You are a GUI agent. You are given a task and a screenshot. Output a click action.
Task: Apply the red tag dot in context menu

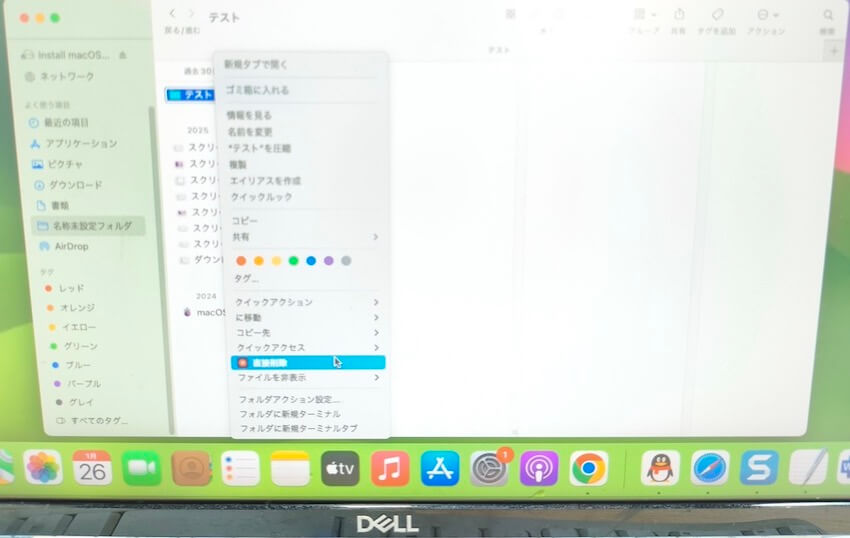[241, 261]
